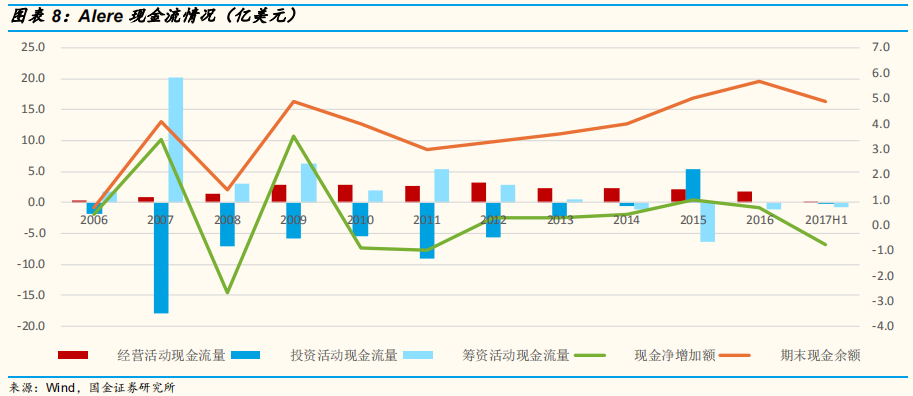Viewport: 913px width, 396px height.
Task: Click the left axis value 15.0
Action: 33,109
